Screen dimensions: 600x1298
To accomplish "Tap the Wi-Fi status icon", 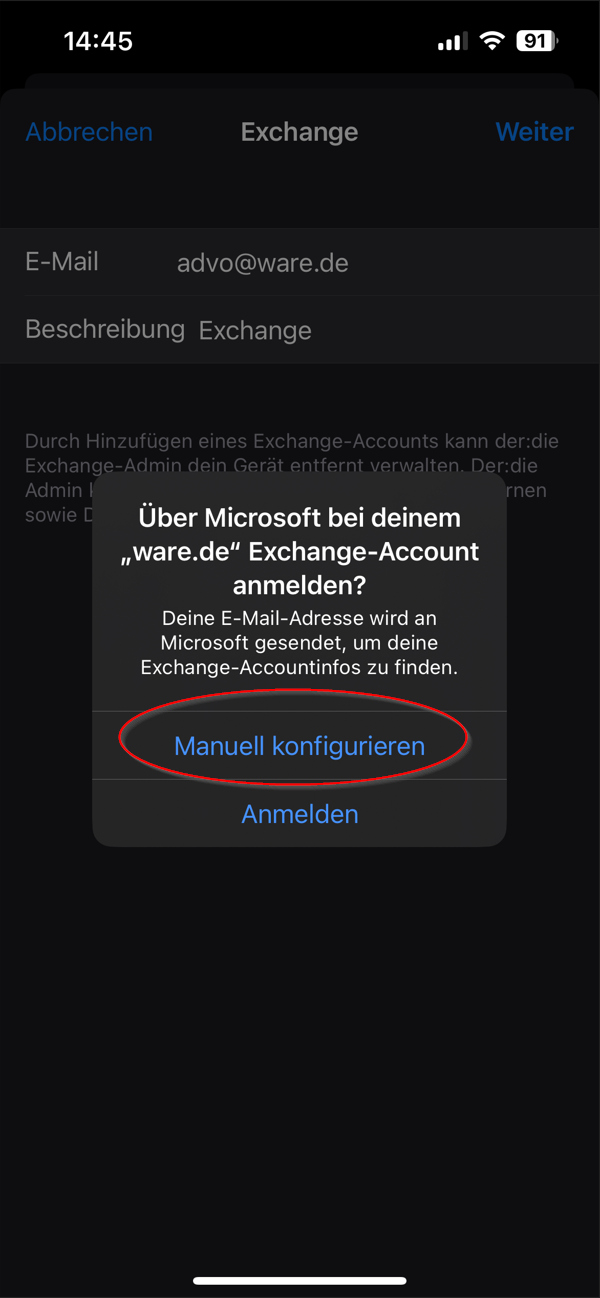I will tap(491, 41).
